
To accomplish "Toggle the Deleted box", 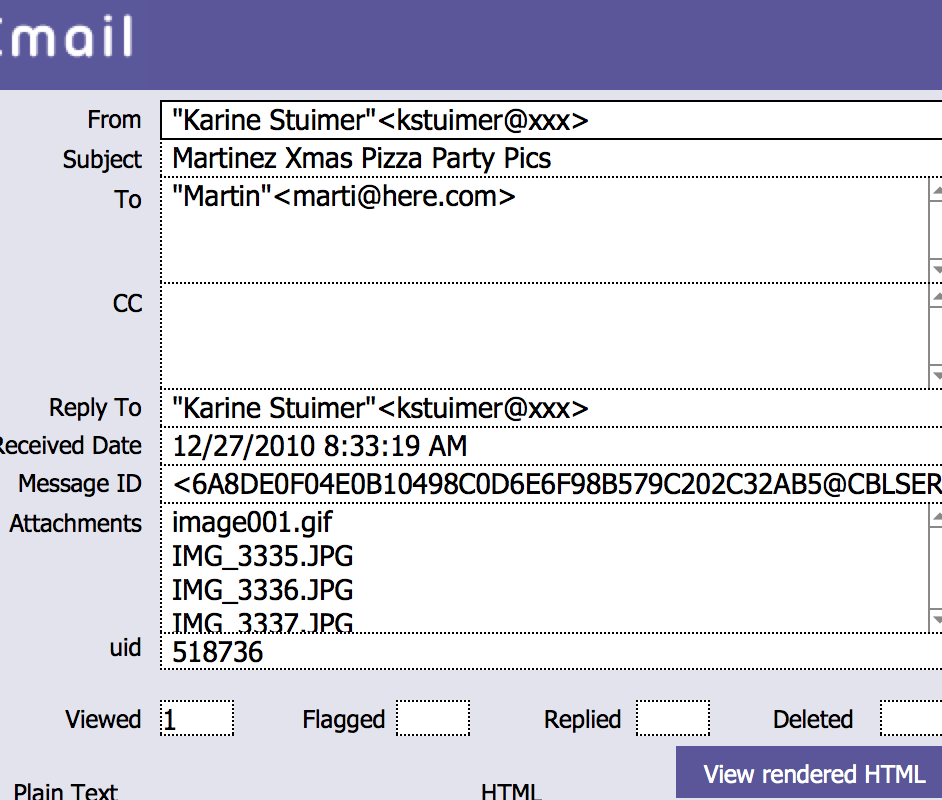I will click(x=911, y=718).
